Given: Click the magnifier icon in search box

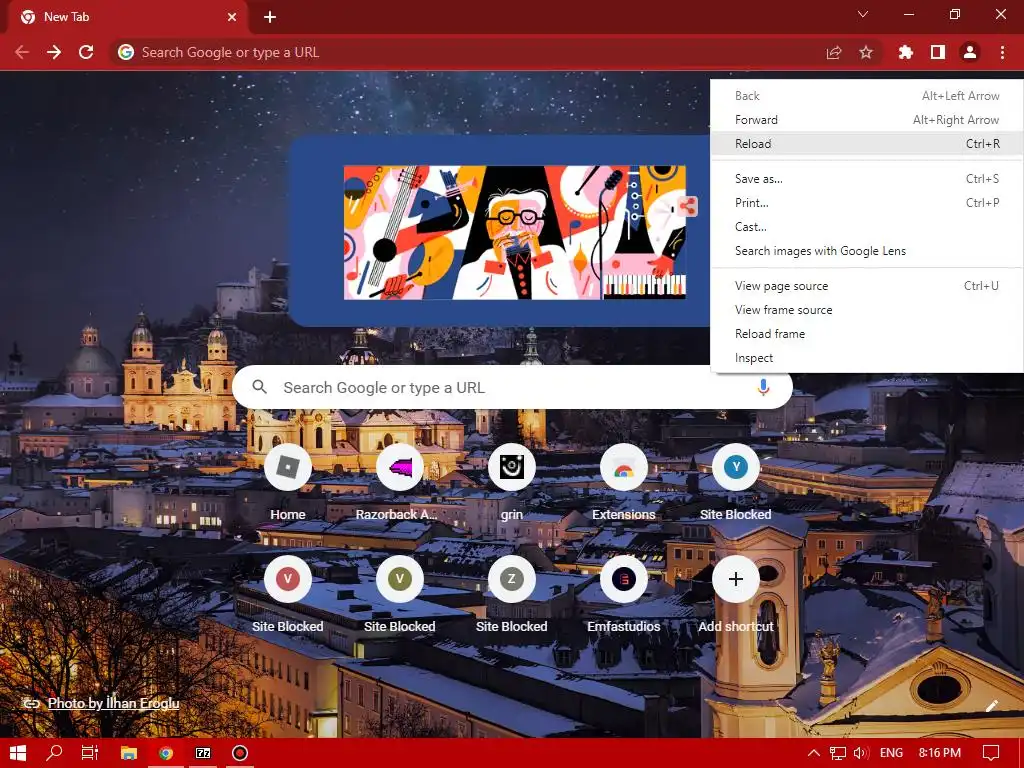Looking at the screenshot, I should tap(259, 387).
